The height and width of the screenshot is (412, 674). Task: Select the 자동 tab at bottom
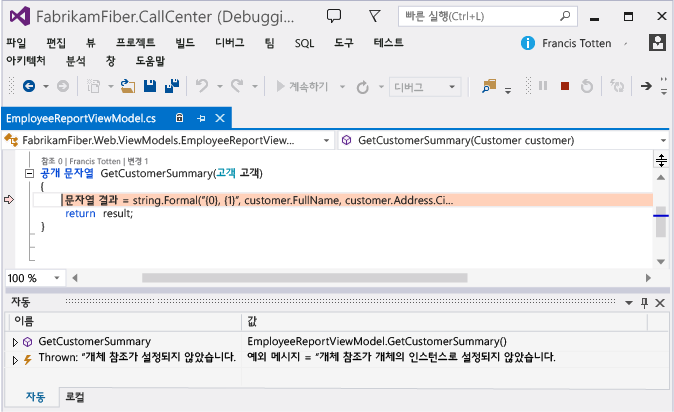point(35,397)
